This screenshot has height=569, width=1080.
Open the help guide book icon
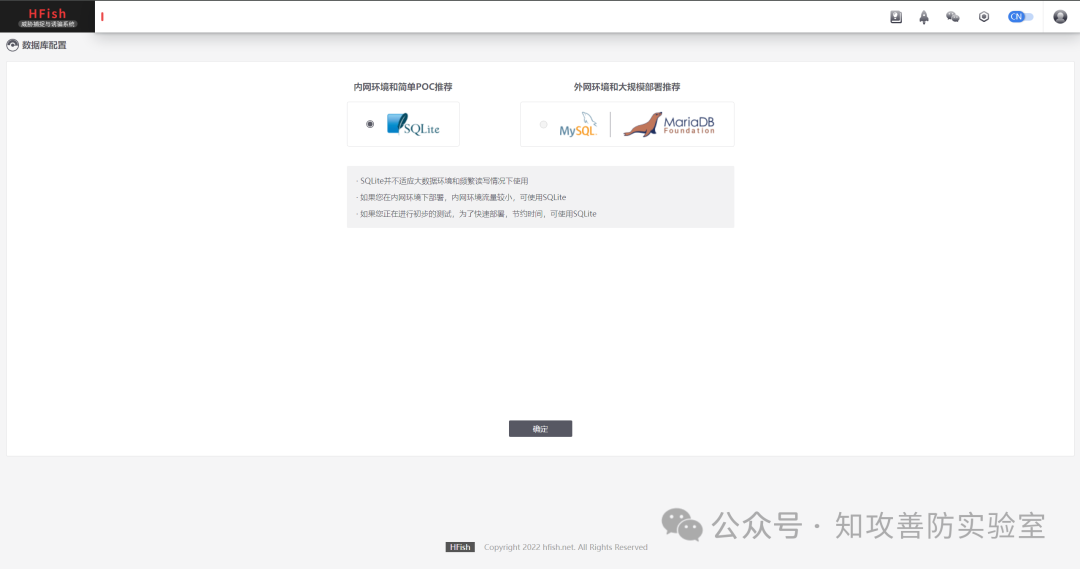(895, 17)
